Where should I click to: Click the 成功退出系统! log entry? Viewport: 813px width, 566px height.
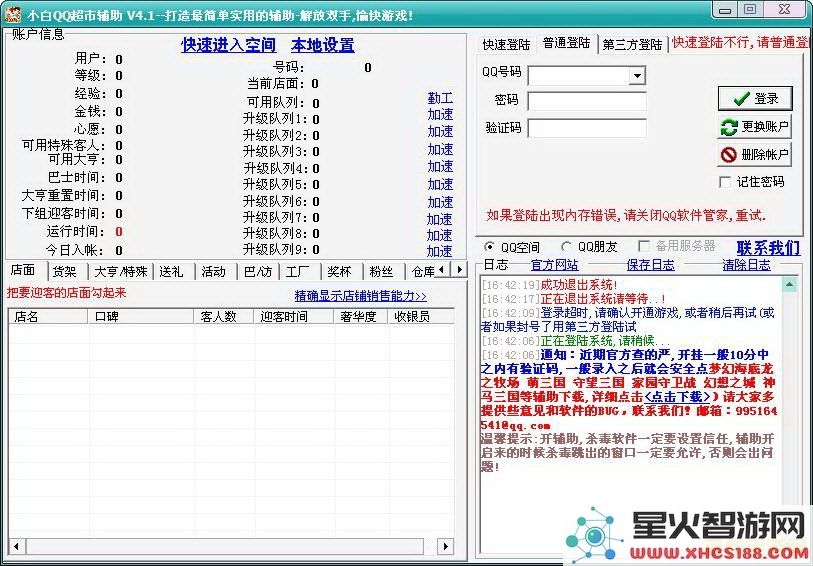(579, 285)
